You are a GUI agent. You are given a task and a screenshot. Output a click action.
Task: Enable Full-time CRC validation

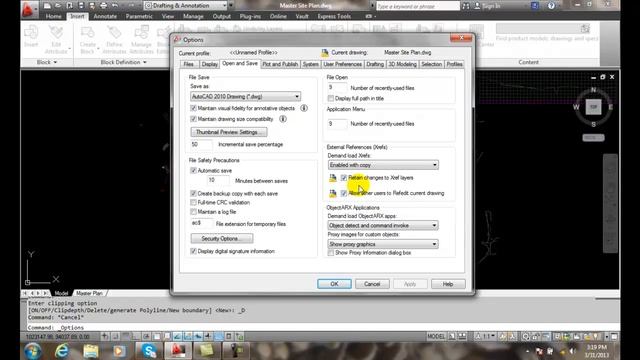[193, 202]
